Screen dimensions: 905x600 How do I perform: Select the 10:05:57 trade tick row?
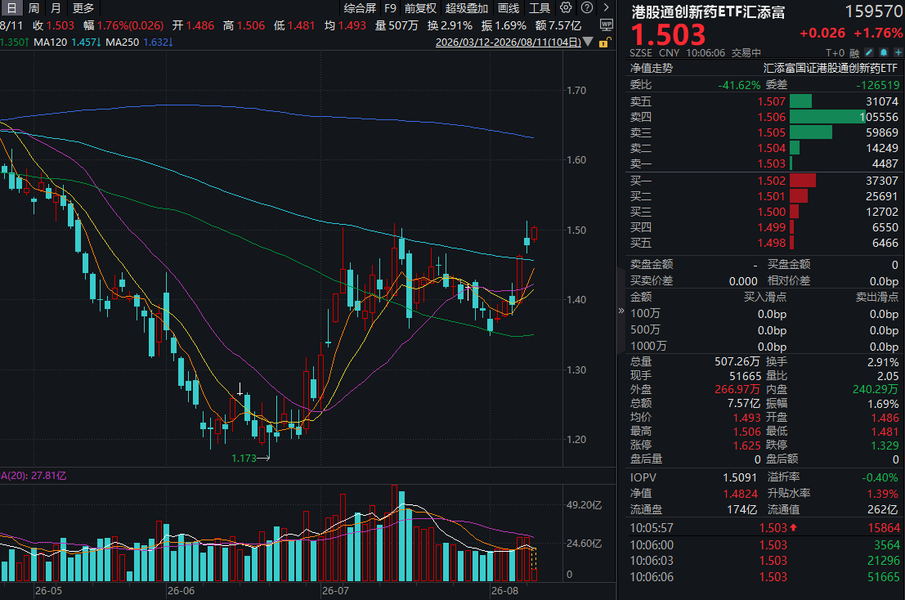765,528
